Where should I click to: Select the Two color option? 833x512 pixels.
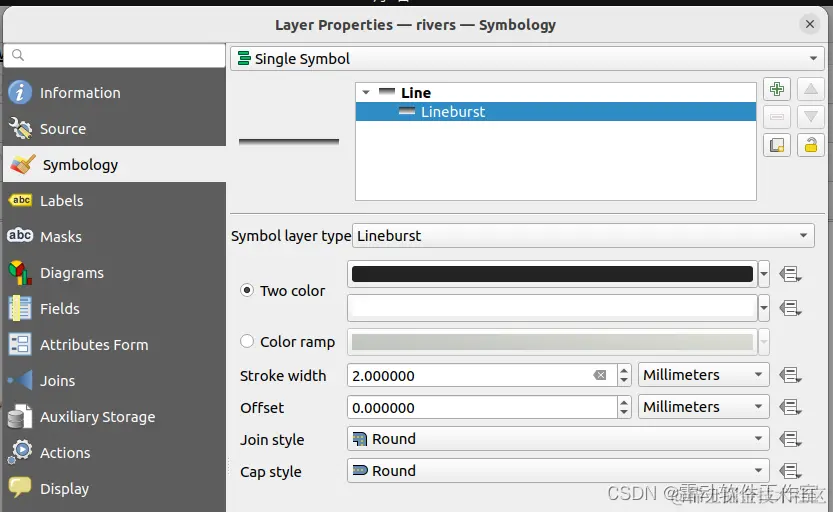pyautogui.click(x=246, y=290)
